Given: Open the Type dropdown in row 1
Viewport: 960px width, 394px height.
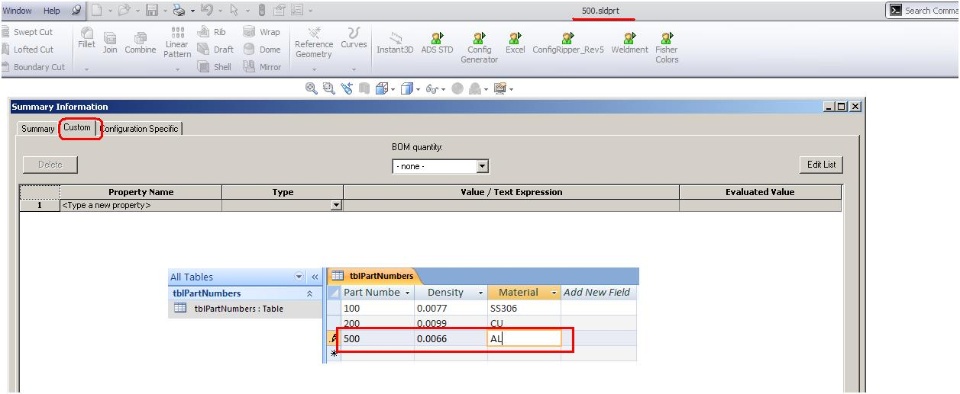Looking at the screenshot, I should [336, 206].
